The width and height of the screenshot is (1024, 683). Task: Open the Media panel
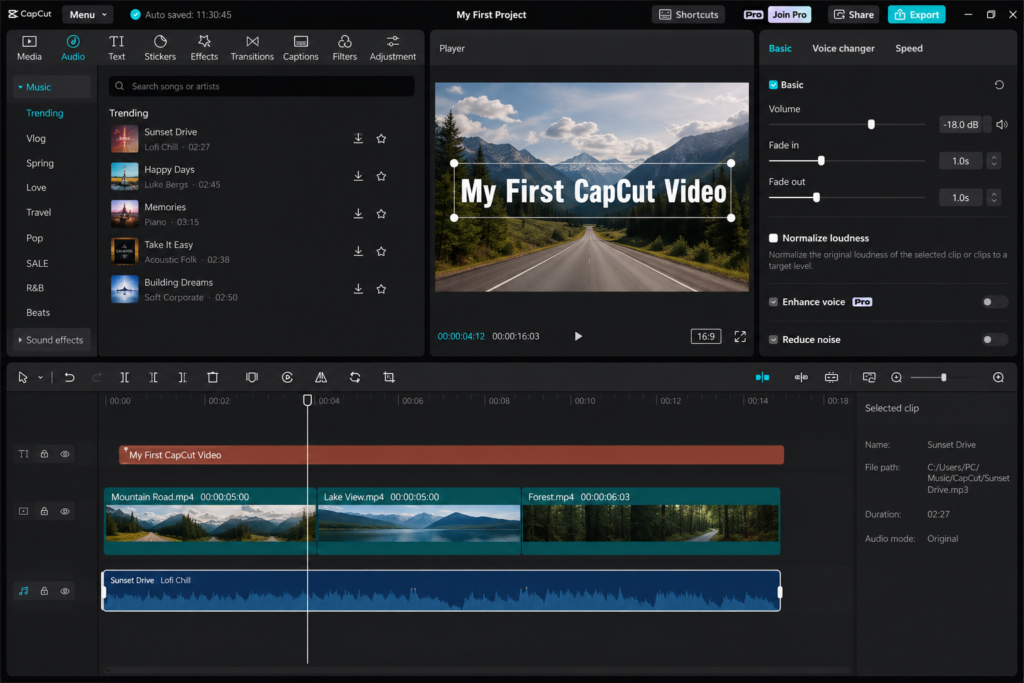[29, 48]
